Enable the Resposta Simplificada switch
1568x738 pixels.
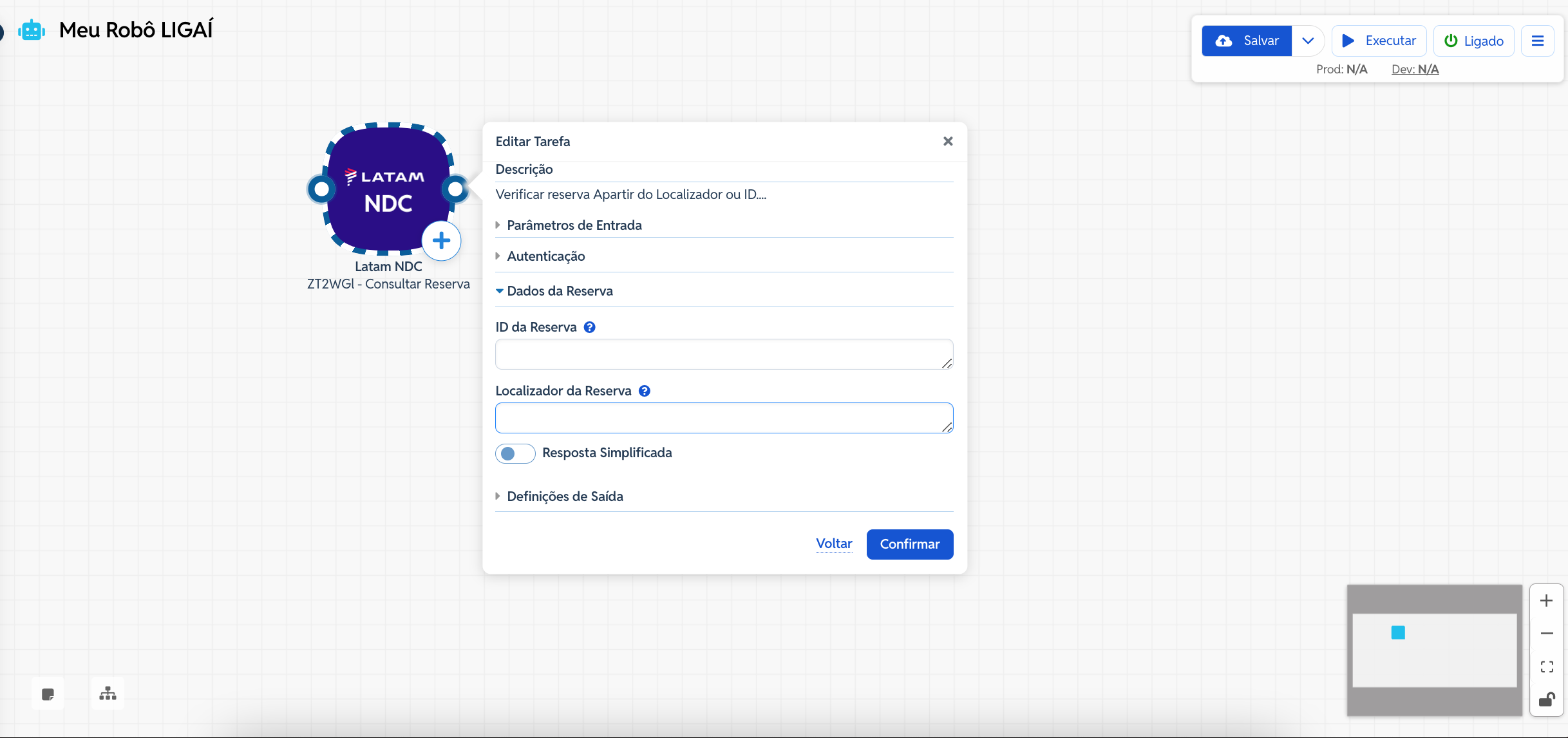click(x=515, y=453)
